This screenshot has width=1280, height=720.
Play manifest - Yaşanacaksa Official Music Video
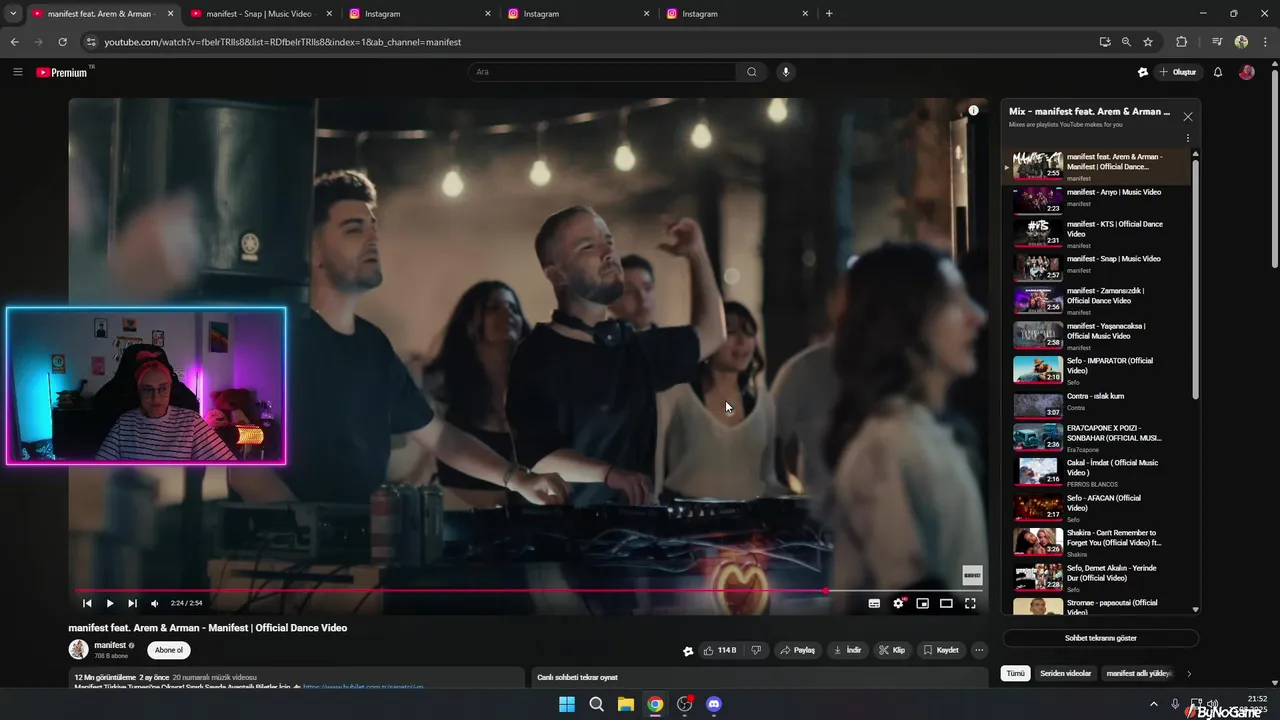[x=1097, y=336]
